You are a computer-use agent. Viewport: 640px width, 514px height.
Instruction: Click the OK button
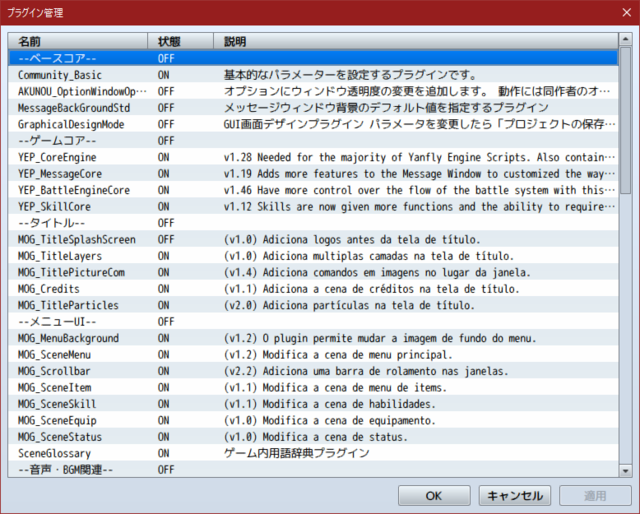(434, 496)
